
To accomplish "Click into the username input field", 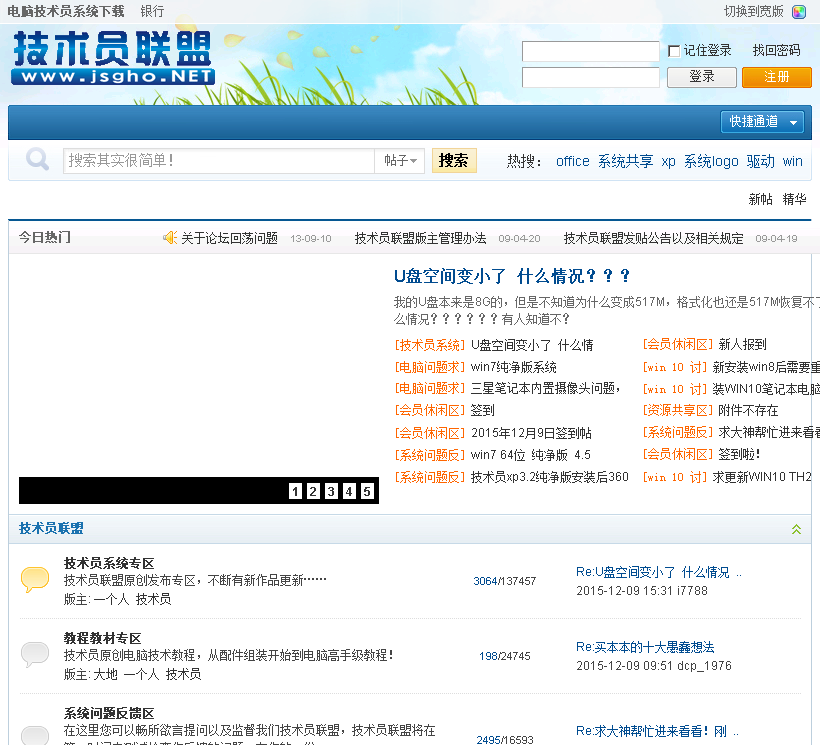I will click(x=590, y=51).
